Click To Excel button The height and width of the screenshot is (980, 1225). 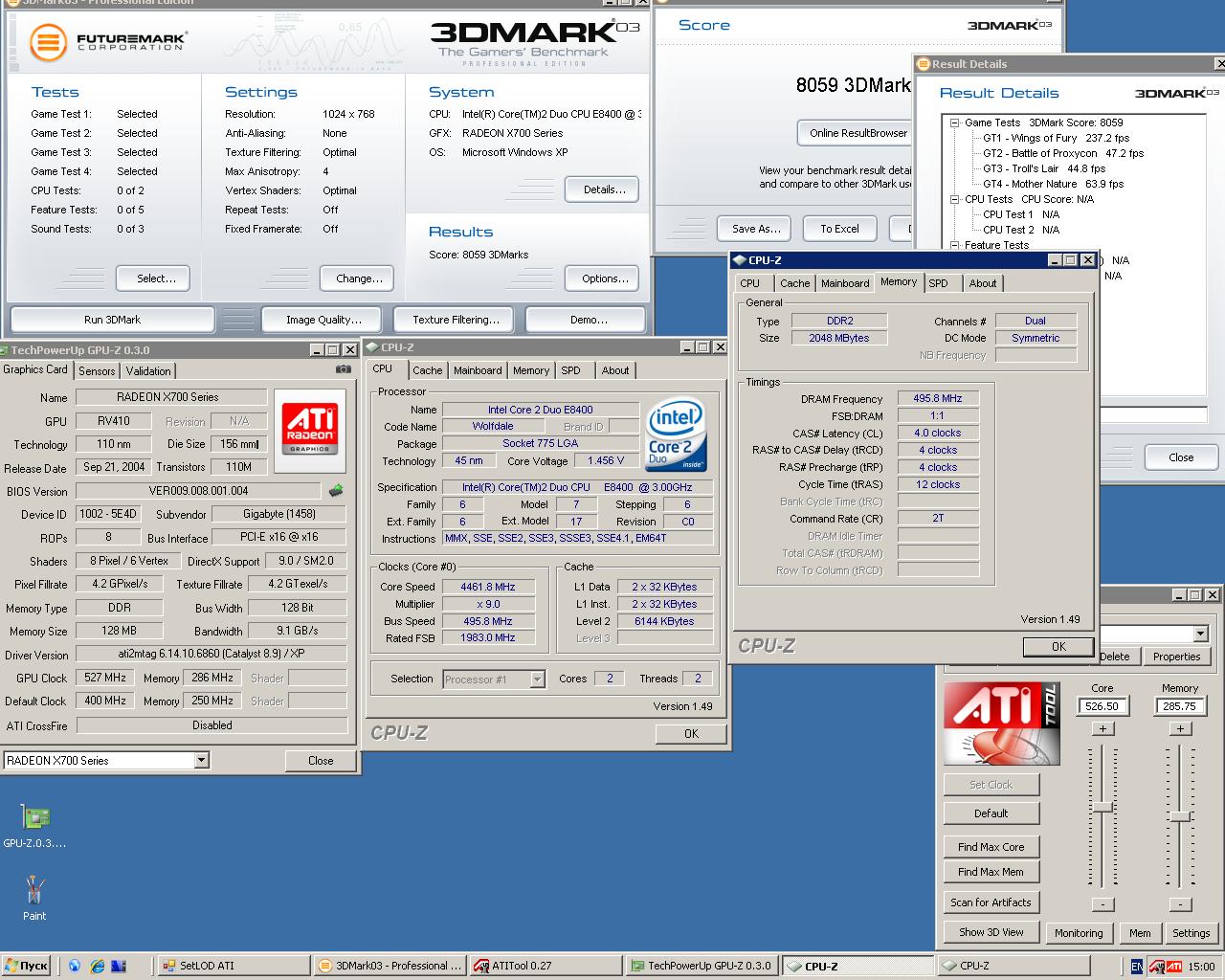(x=839, y=229)
